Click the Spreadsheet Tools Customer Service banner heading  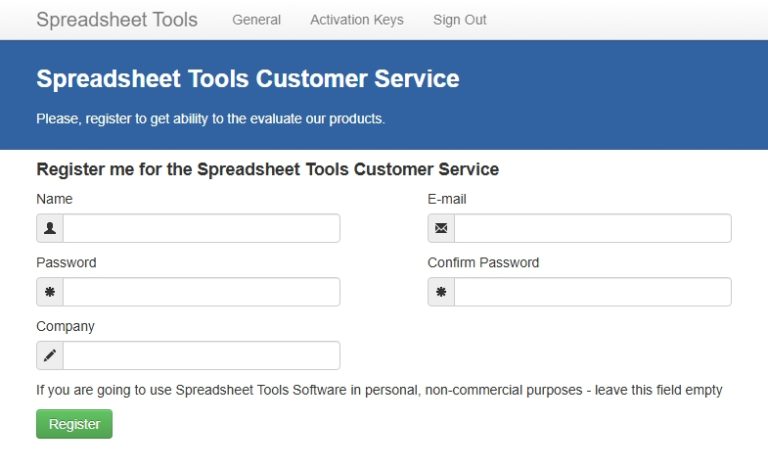click(x=248, y=79)
